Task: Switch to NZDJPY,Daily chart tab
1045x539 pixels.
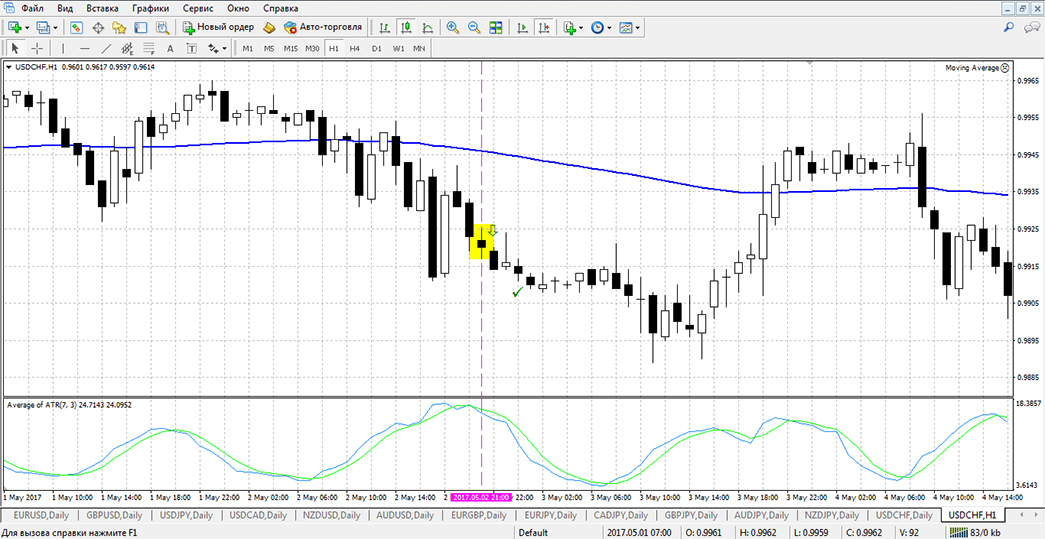Action: (x=831, y=515)
